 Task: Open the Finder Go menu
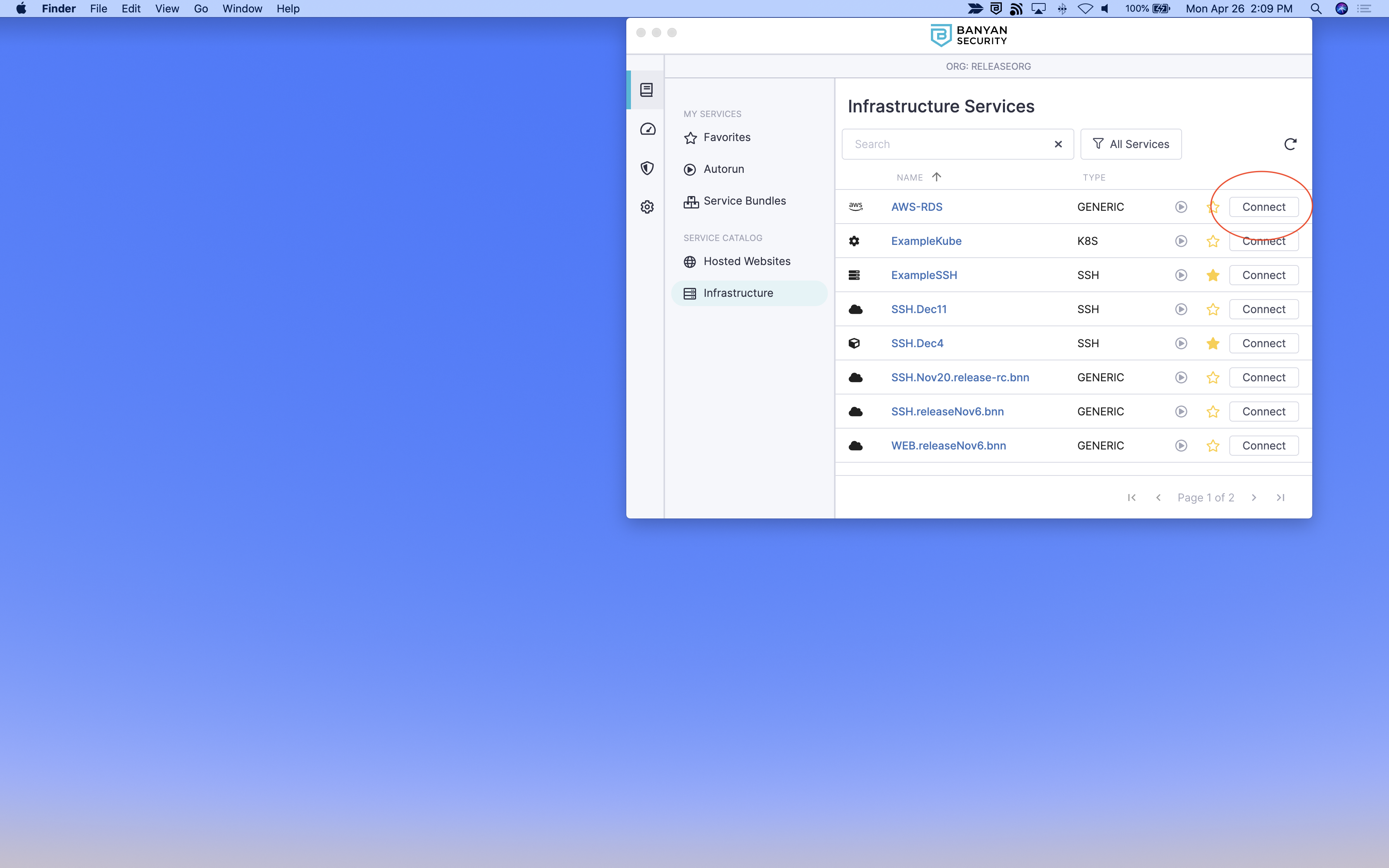(x=200, y=9)
